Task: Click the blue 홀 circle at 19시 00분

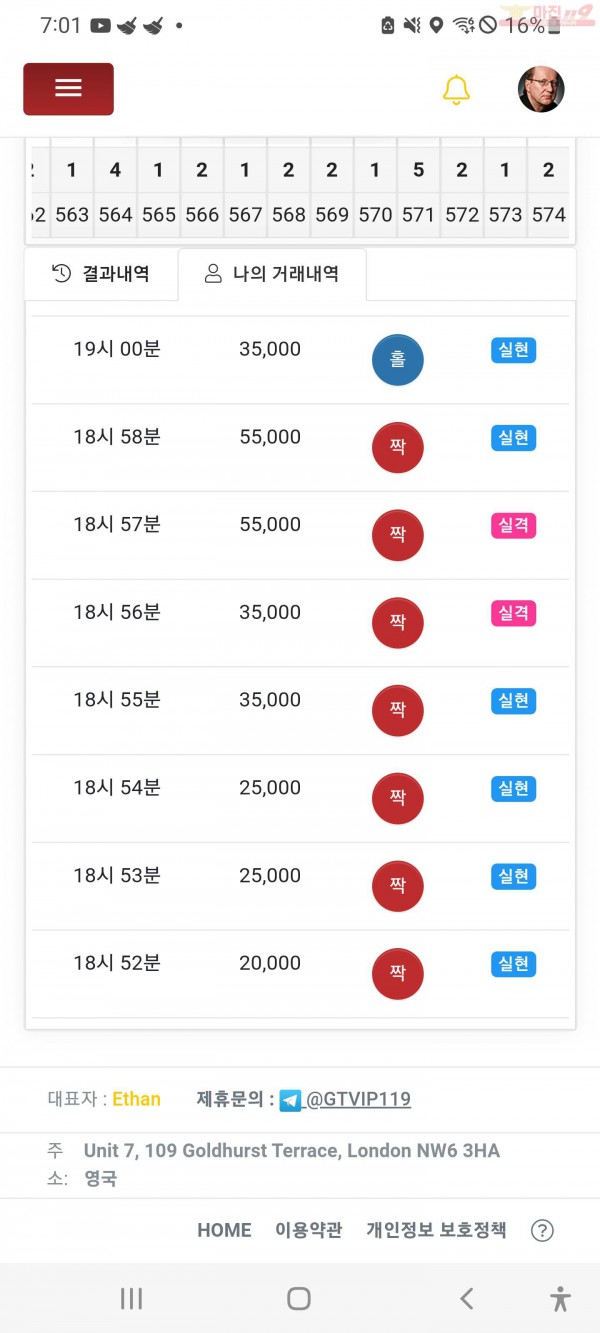Action: click(398, 360)
